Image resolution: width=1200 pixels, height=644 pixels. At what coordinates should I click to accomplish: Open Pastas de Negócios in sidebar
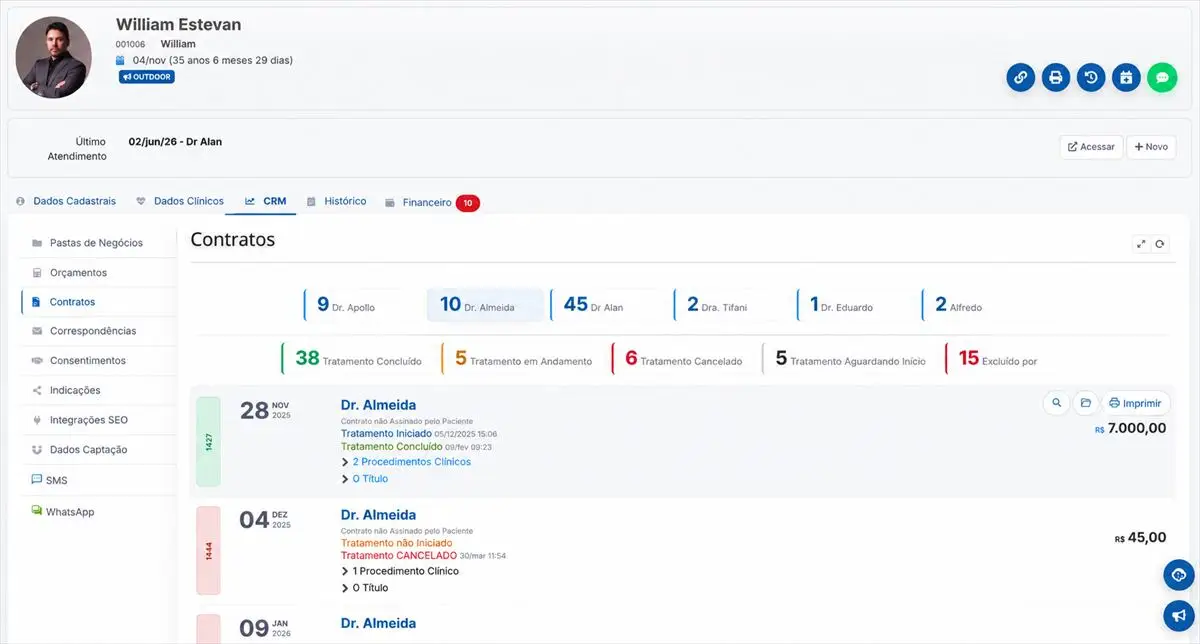tap(96, 243)
